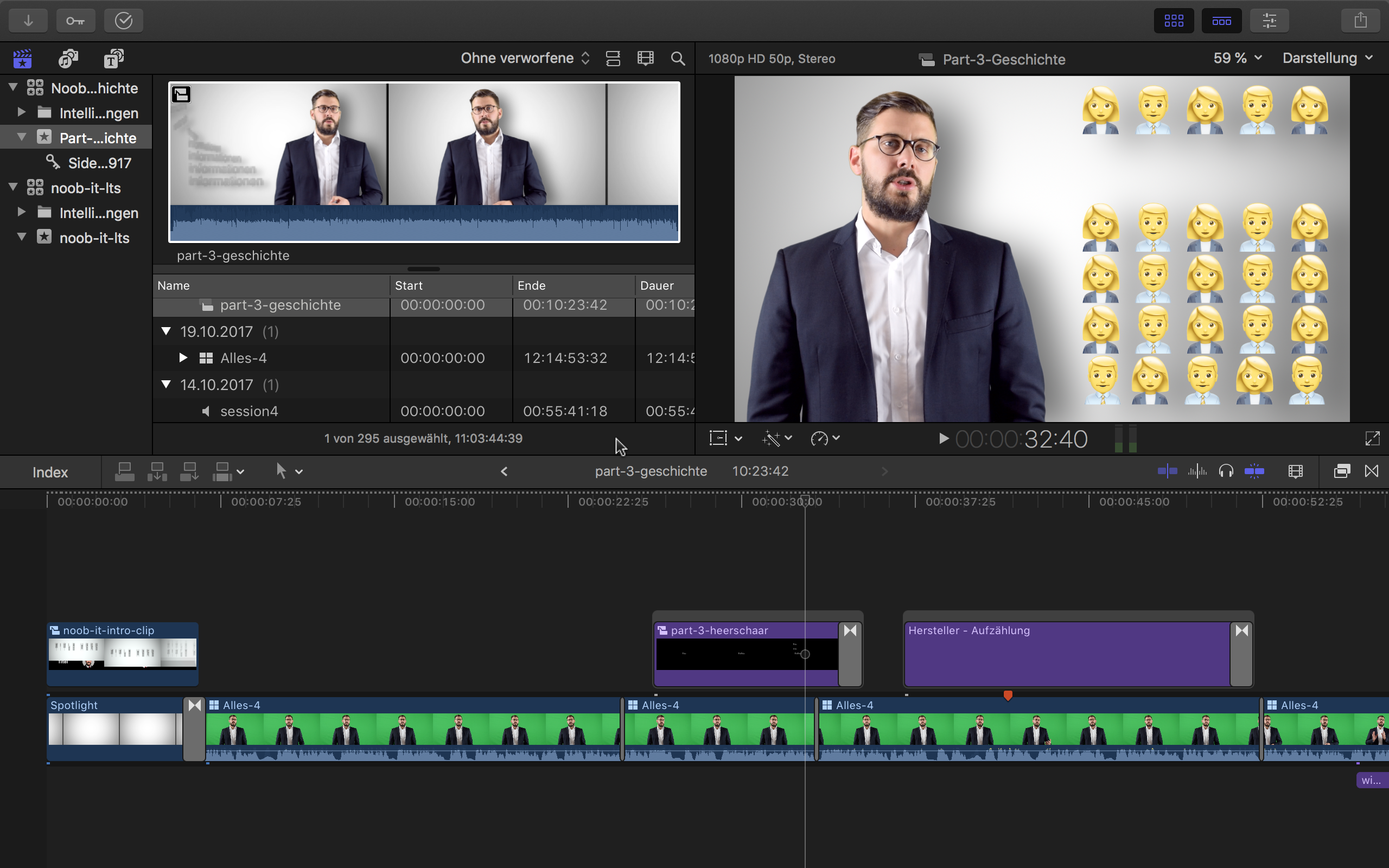This screenshot has width=1389, height=868.
Task: Show the transitions browser icon
Action: pyautogui.click(x=1372, y=471)
